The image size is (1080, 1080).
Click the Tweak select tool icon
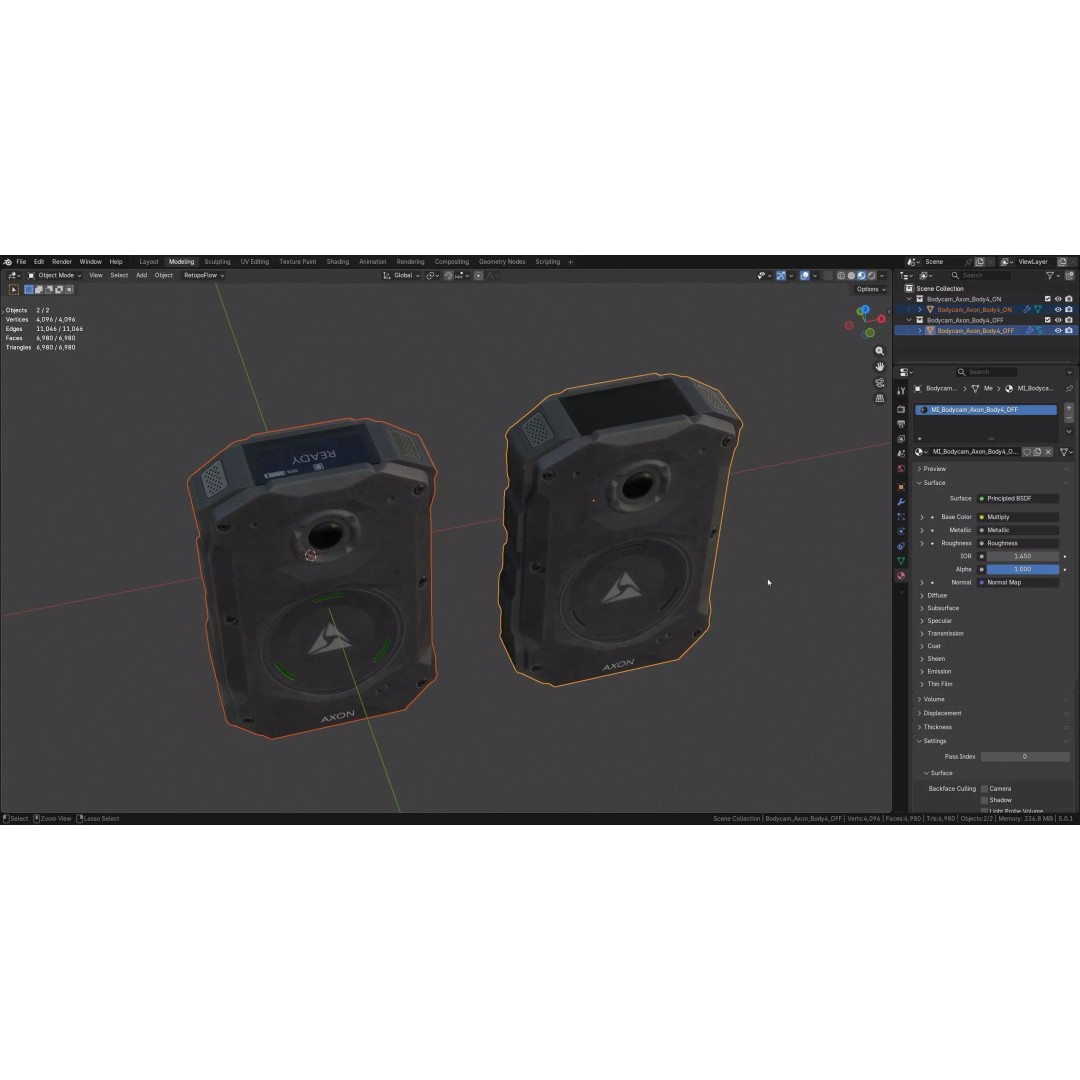tap(14, 290)
